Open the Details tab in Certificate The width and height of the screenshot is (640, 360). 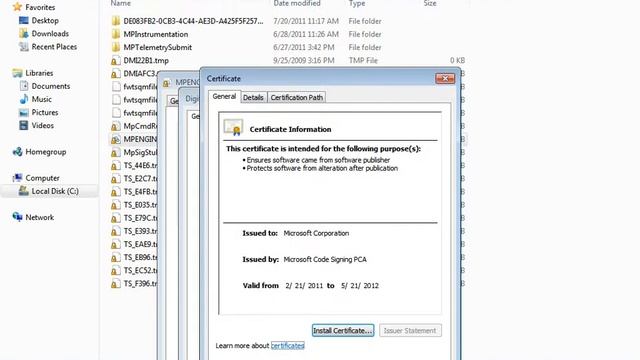(x=253, y=97)
